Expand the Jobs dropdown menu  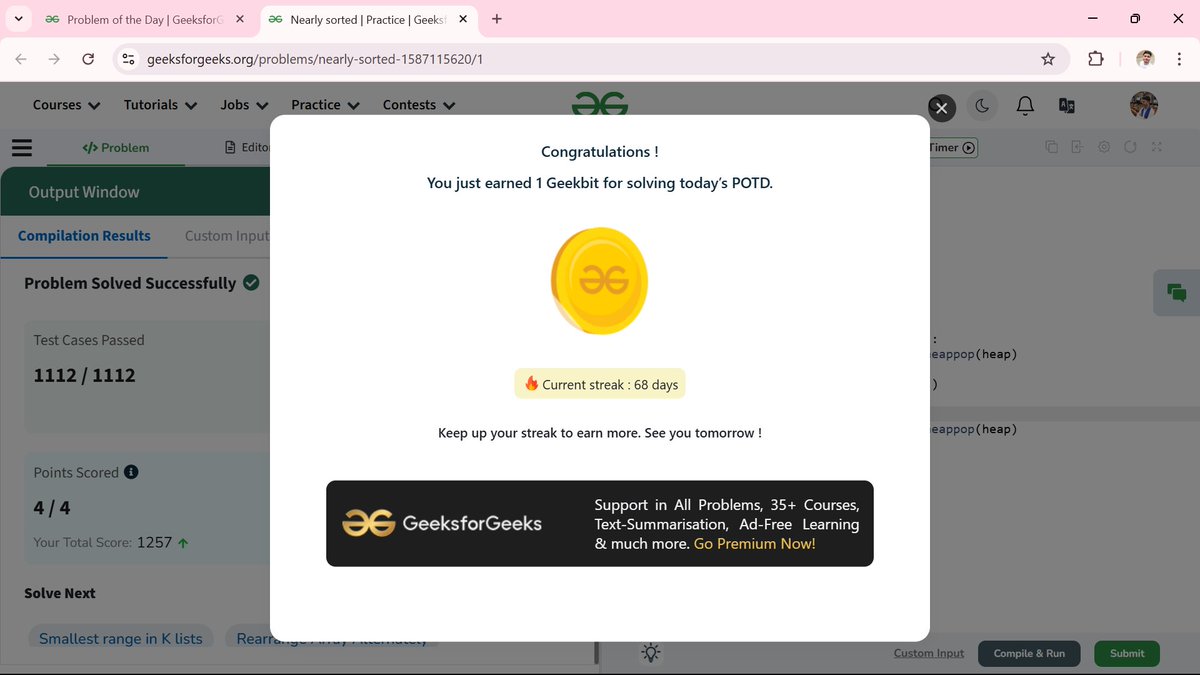244,105
